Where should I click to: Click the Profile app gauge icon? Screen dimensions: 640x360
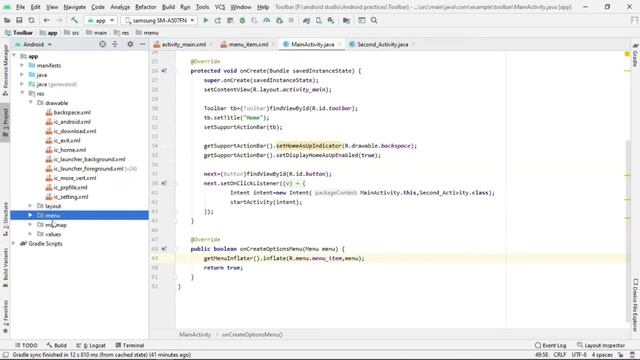coord(267,20)
